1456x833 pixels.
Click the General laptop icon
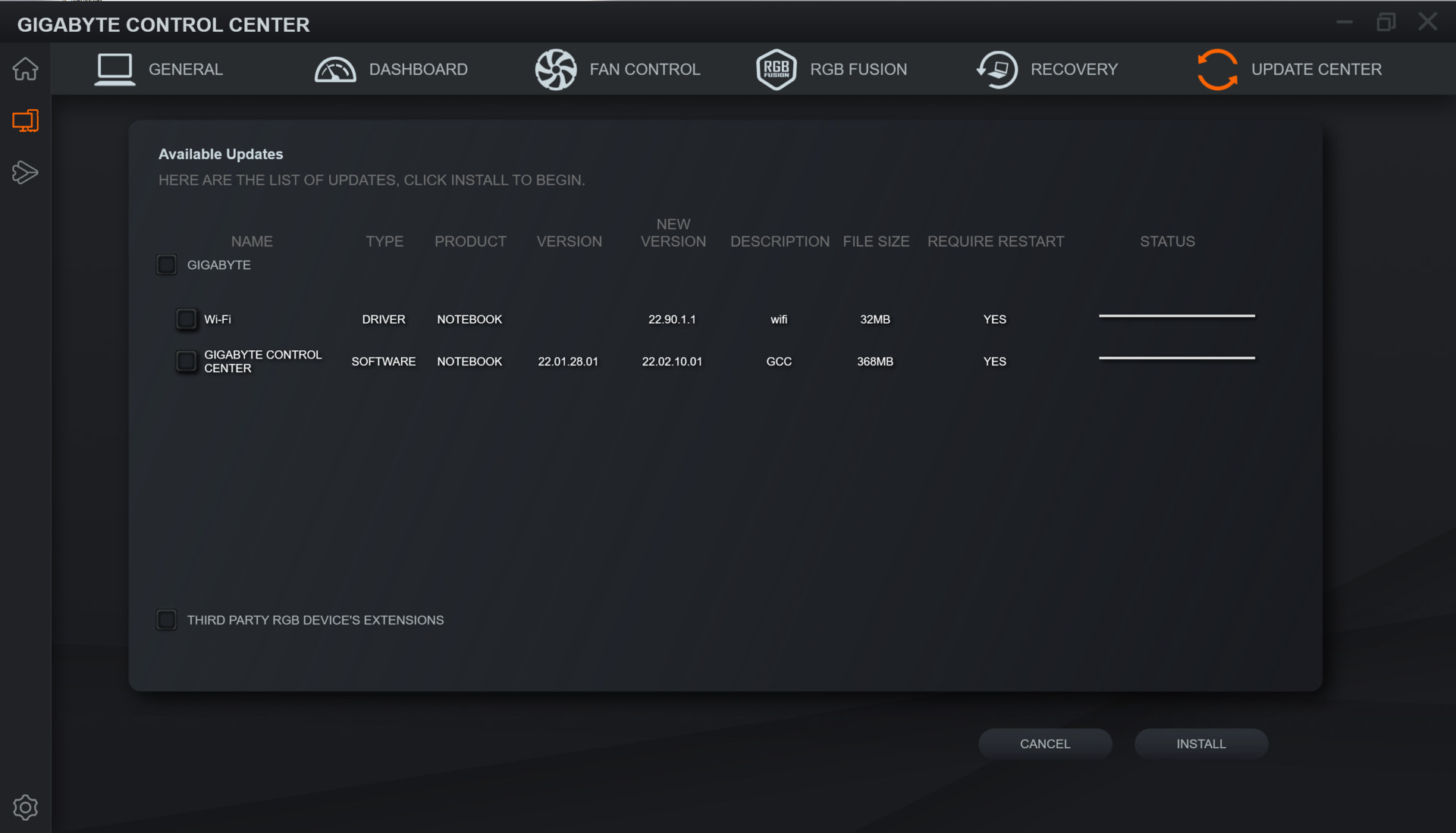[x=115, y=69]
